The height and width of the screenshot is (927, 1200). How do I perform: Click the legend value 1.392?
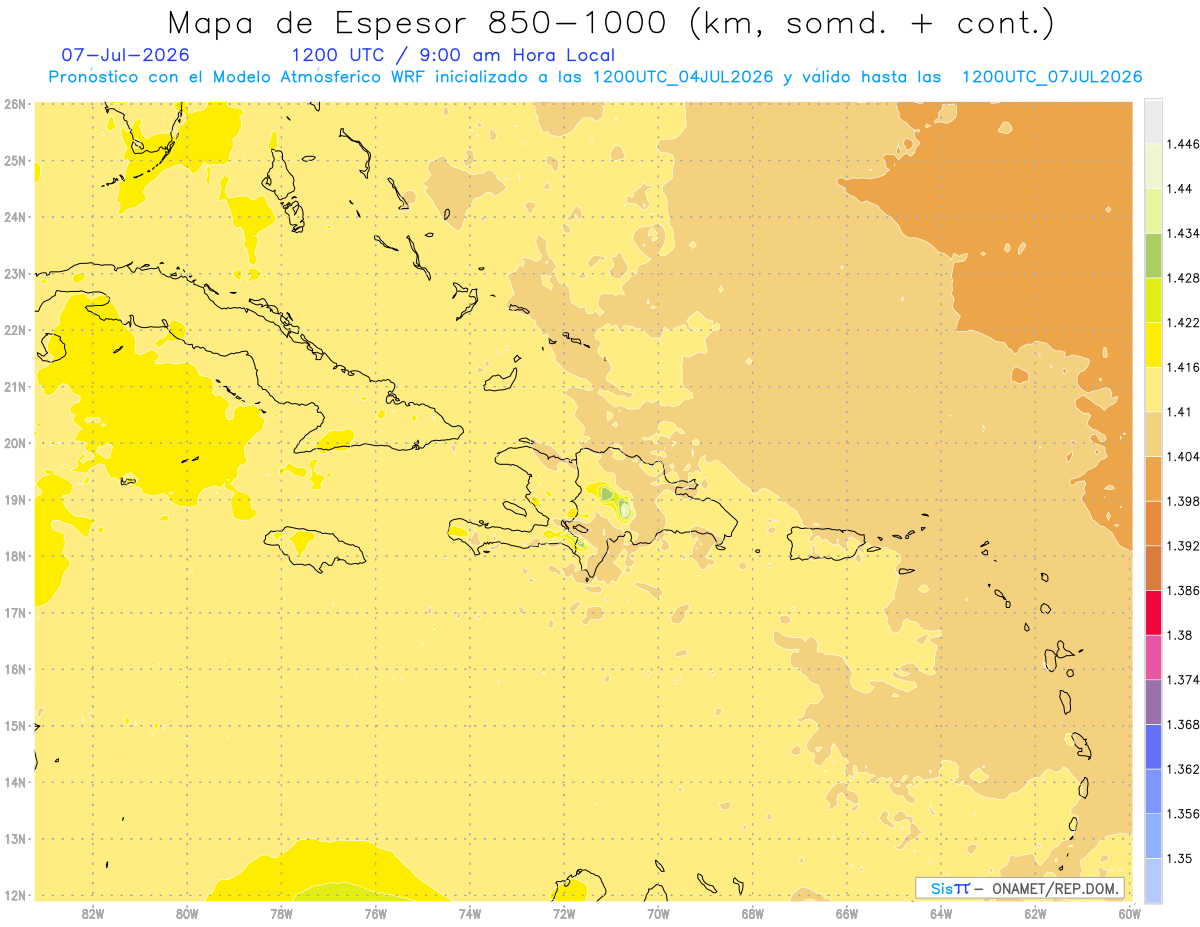[x=1185, y=546]
